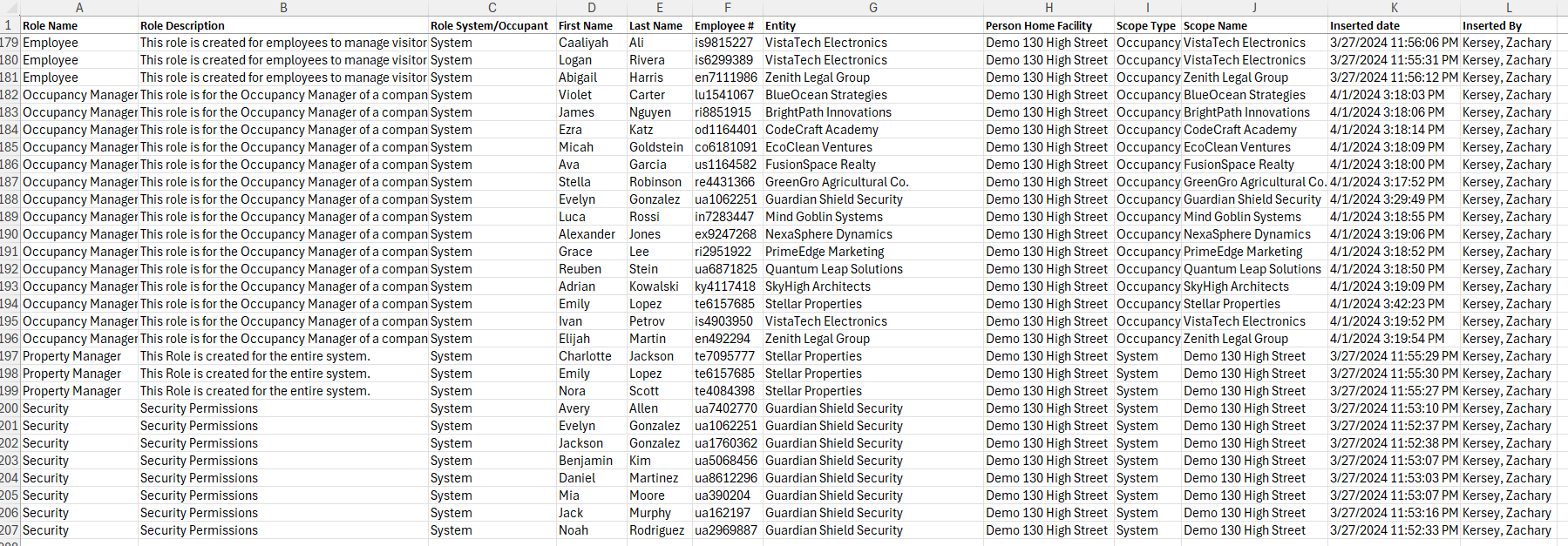Click the first name Charlotte cell

click(585, 356)
